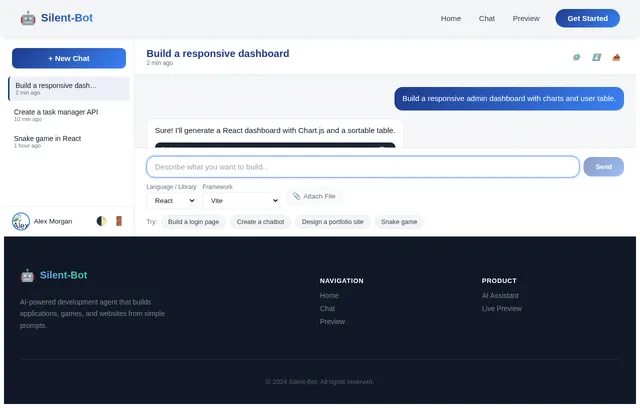
Task: Open Preview in the top navigation bar
Action: (526, 18)
